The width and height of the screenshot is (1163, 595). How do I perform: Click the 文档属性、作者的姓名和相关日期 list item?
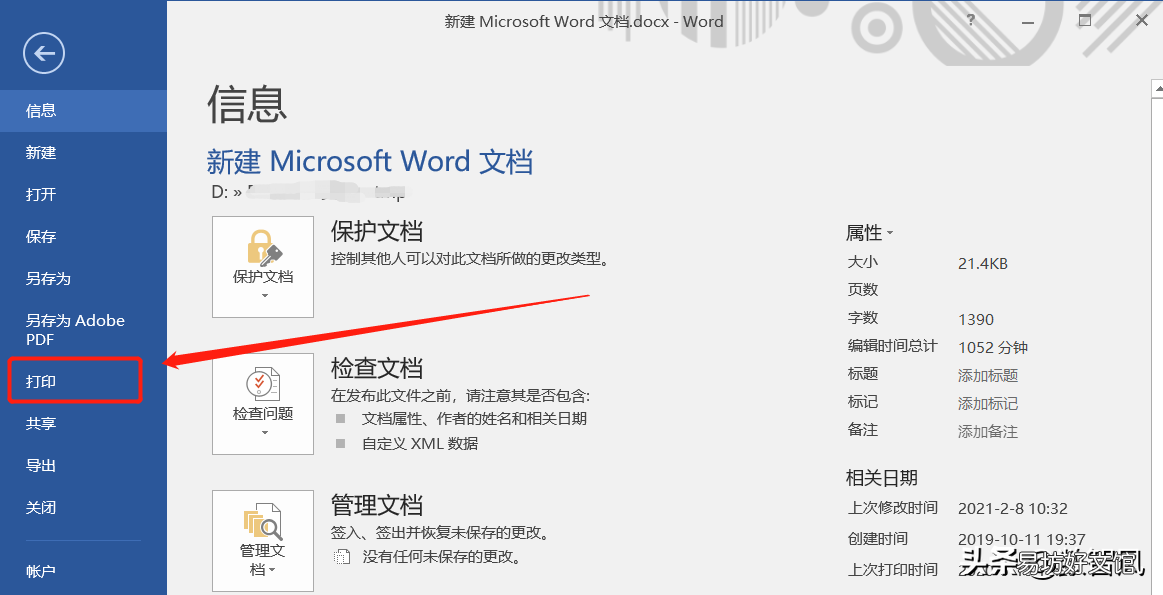pyautogui.click(x=474, y=418)
